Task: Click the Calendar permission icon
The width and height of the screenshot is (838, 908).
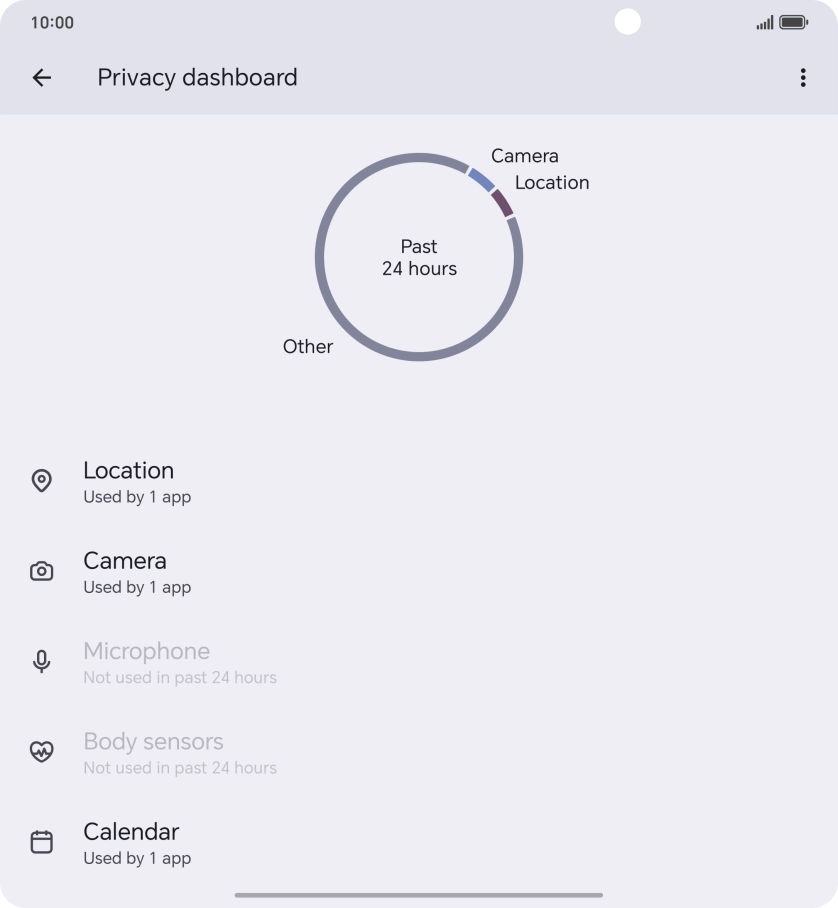Action: (41, 841)
